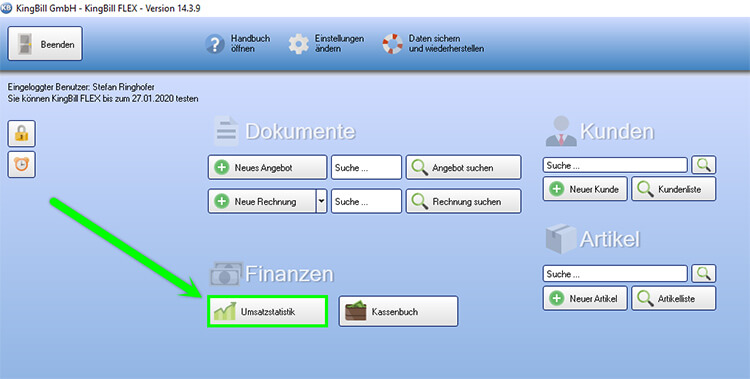Create a Neues Angebot
The width and height of the screenshot is (750, 379).
coord(267,167)
